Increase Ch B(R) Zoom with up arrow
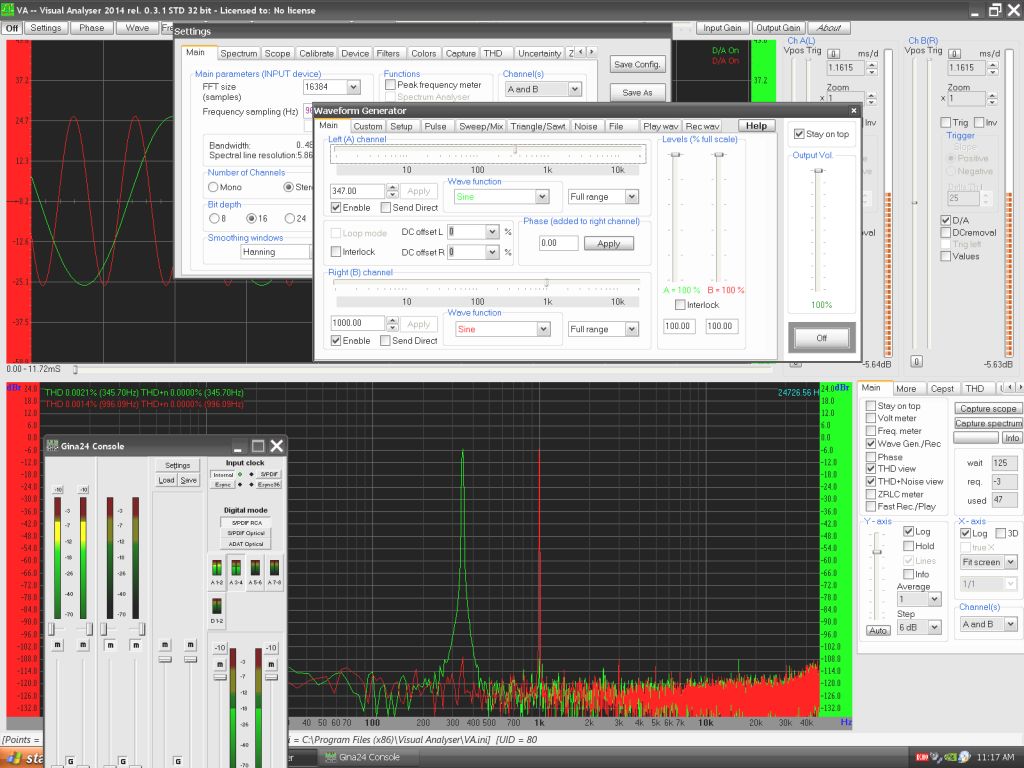Screen dimensions: 1024x768 [x=993, y=95]
